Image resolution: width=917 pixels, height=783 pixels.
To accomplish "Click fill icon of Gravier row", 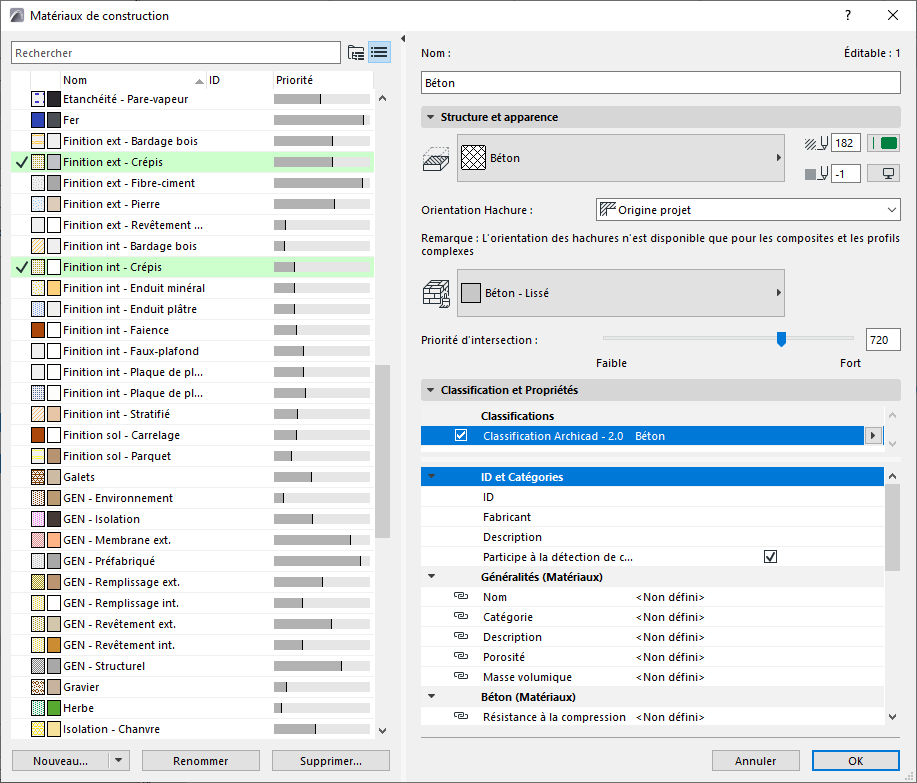I will click(38, 687).
